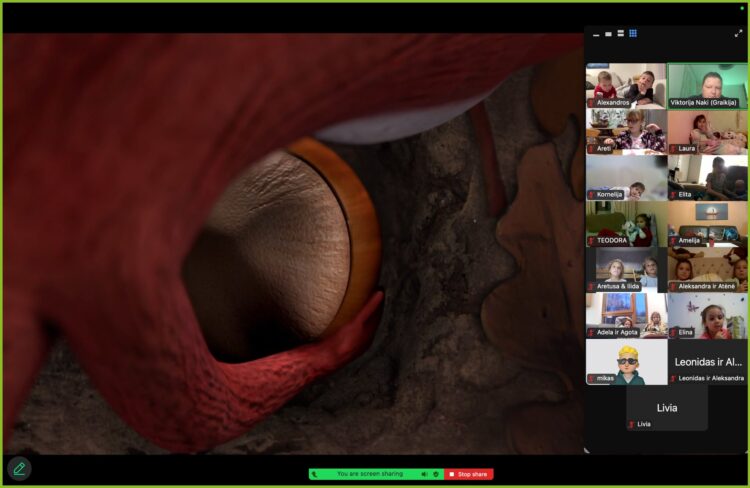750x488 pixels.
Task: Select Leonidas ir Aleksandra tile
Action: 707,362
